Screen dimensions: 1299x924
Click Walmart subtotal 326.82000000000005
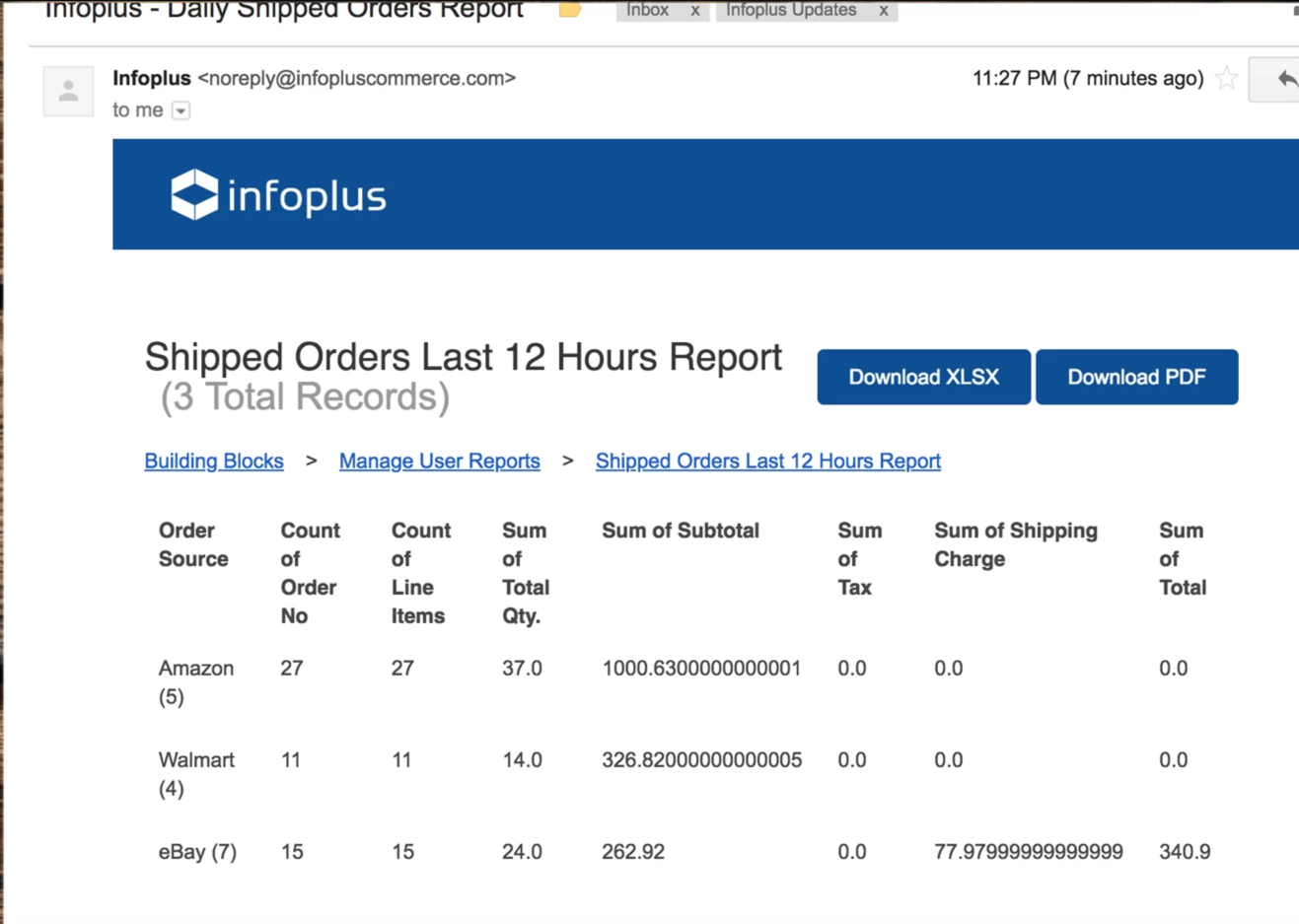coord(701,760)
